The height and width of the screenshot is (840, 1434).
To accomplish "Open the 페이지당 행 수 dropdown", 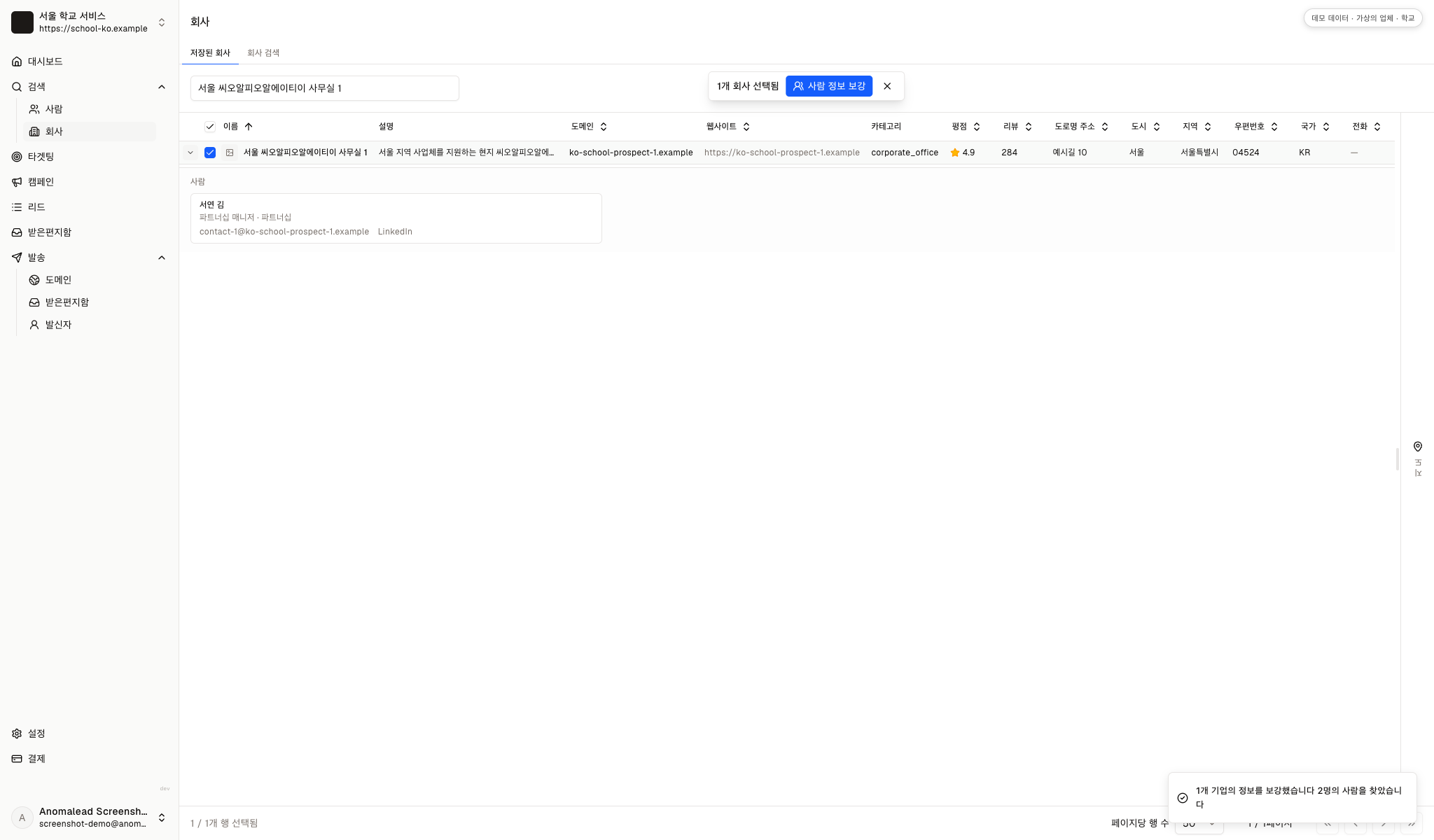I will click(1199, 823).
